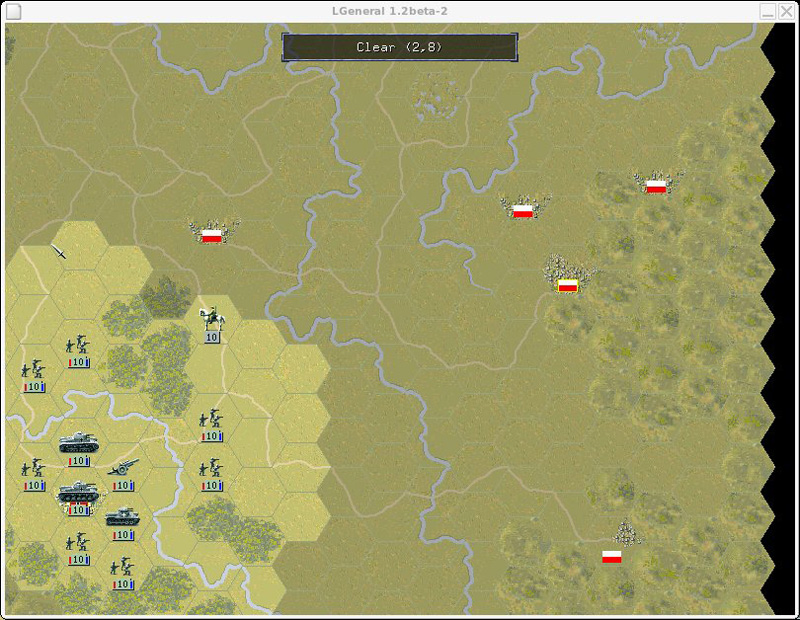
Task: Click the northeasternmost Polish flag town
Action: coord(656,186)
